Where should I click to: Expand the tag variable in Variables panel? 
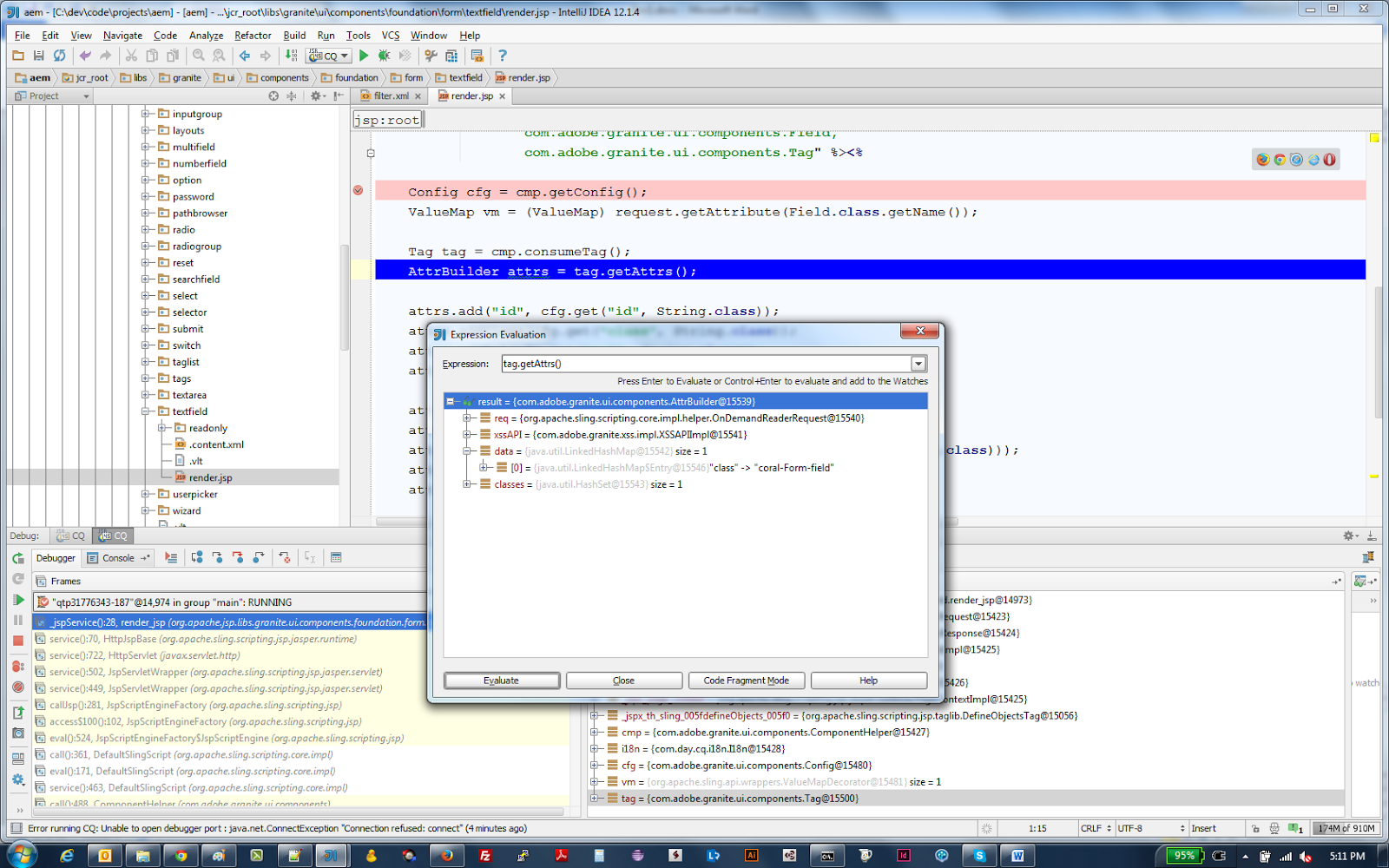(x=596, y=799)
